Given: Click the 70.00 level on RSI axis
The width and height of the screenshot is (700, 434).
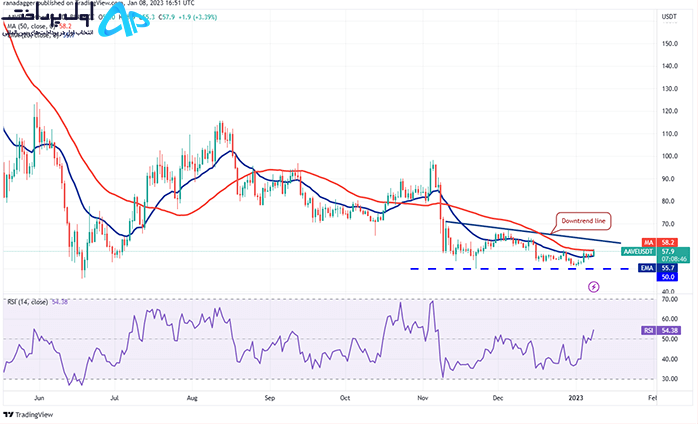Looking at the screenshot, I should point(670,299).
